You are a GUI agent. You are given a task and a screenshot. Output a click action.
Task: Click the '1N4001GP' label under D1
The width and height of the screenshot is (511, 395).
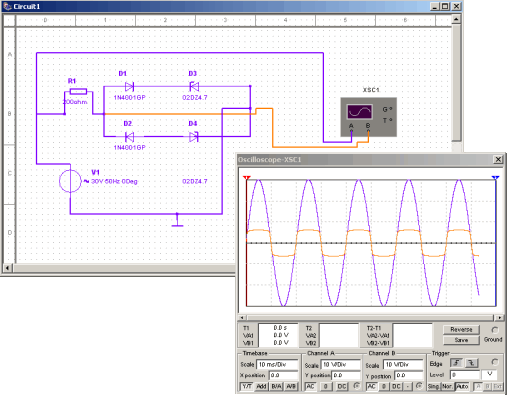(x=129, y=97)
